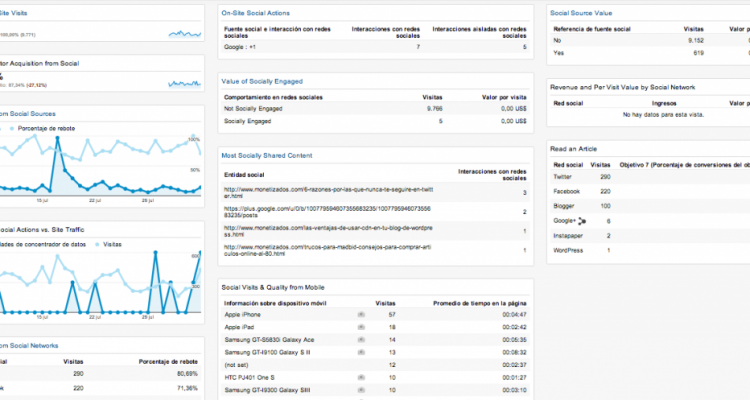Open device image icon for Galaxy Ace
The width and height of the screenshot is (750, 400).
point(361,340)
